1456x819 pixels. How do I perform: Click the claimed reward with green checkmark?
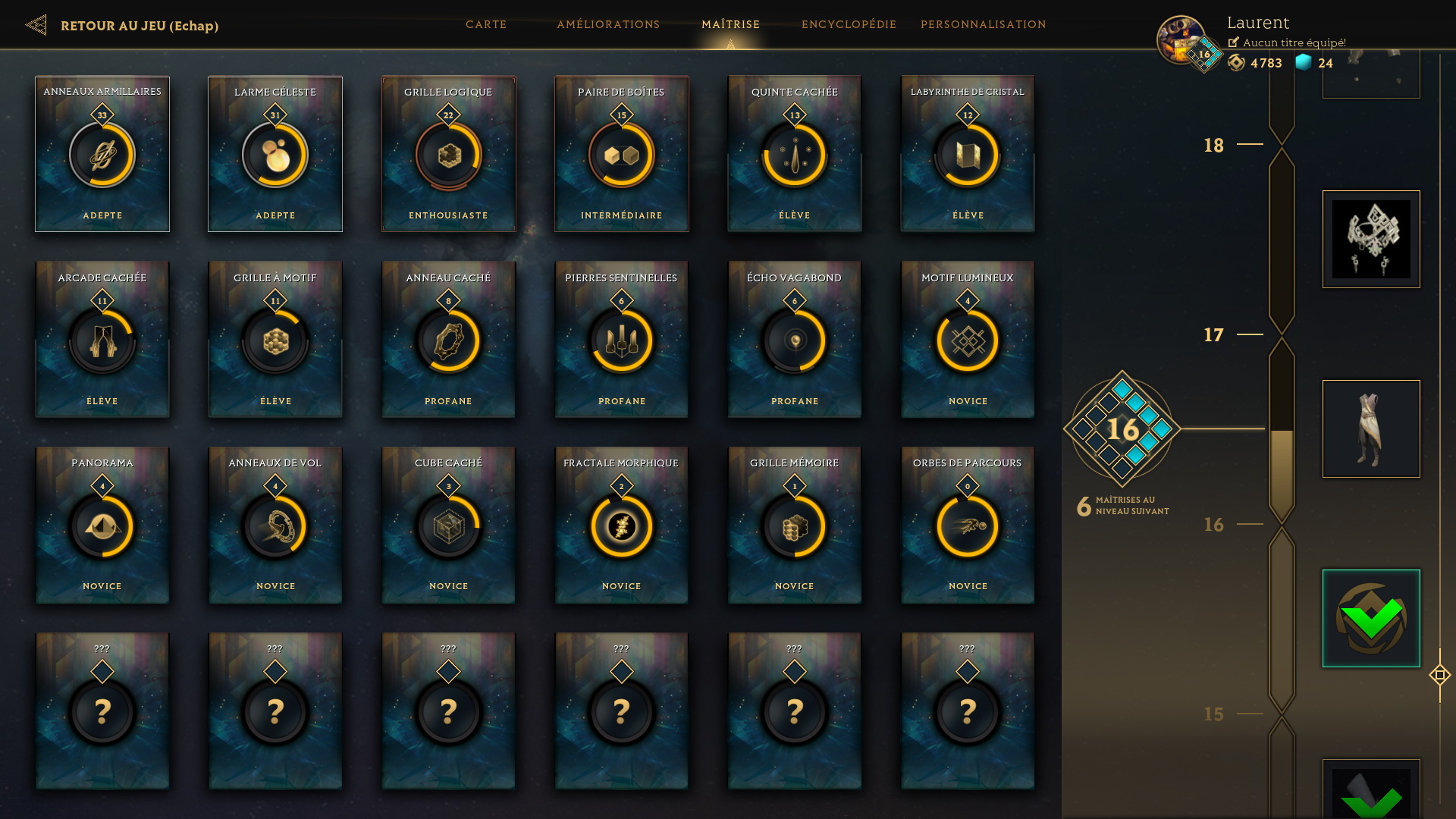click(1371, 618)
